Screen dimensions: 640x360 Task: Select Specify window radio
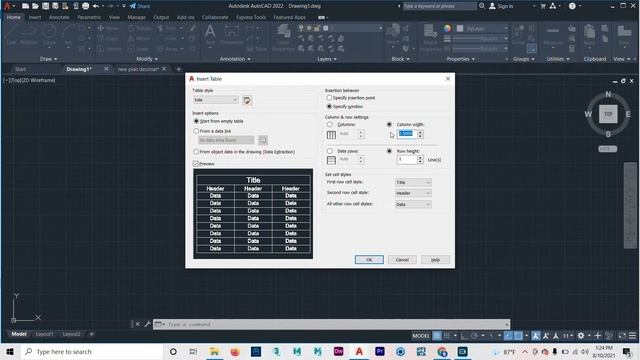[329, 107]
